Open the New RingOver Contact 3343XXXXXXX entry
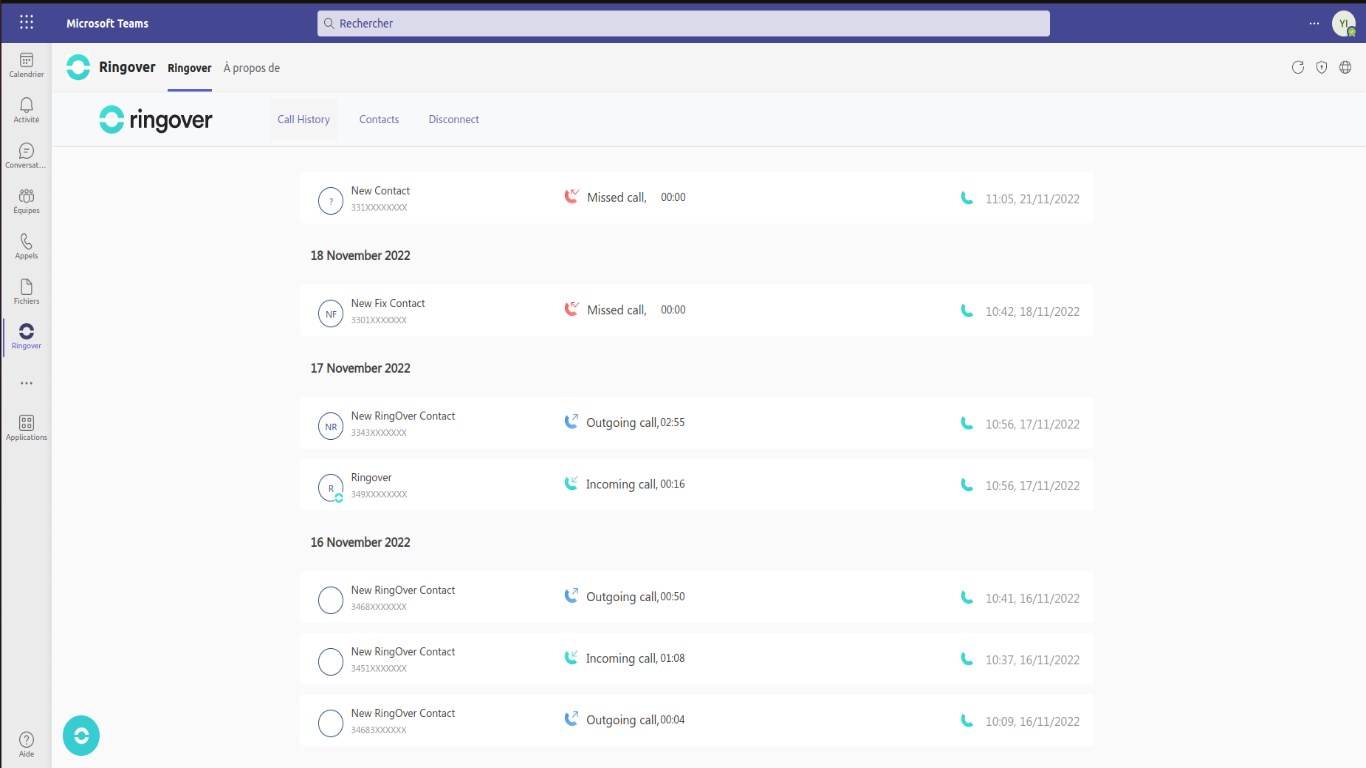Viewport: 1366px width, 768px height. pyautogui.click(x=697, y=423)
